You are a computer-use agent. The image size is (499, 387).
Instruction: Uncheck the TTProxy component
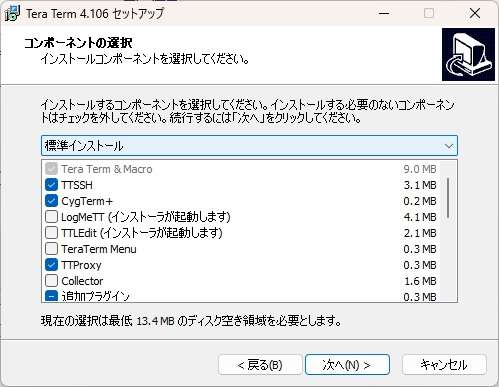pos(51,265)
